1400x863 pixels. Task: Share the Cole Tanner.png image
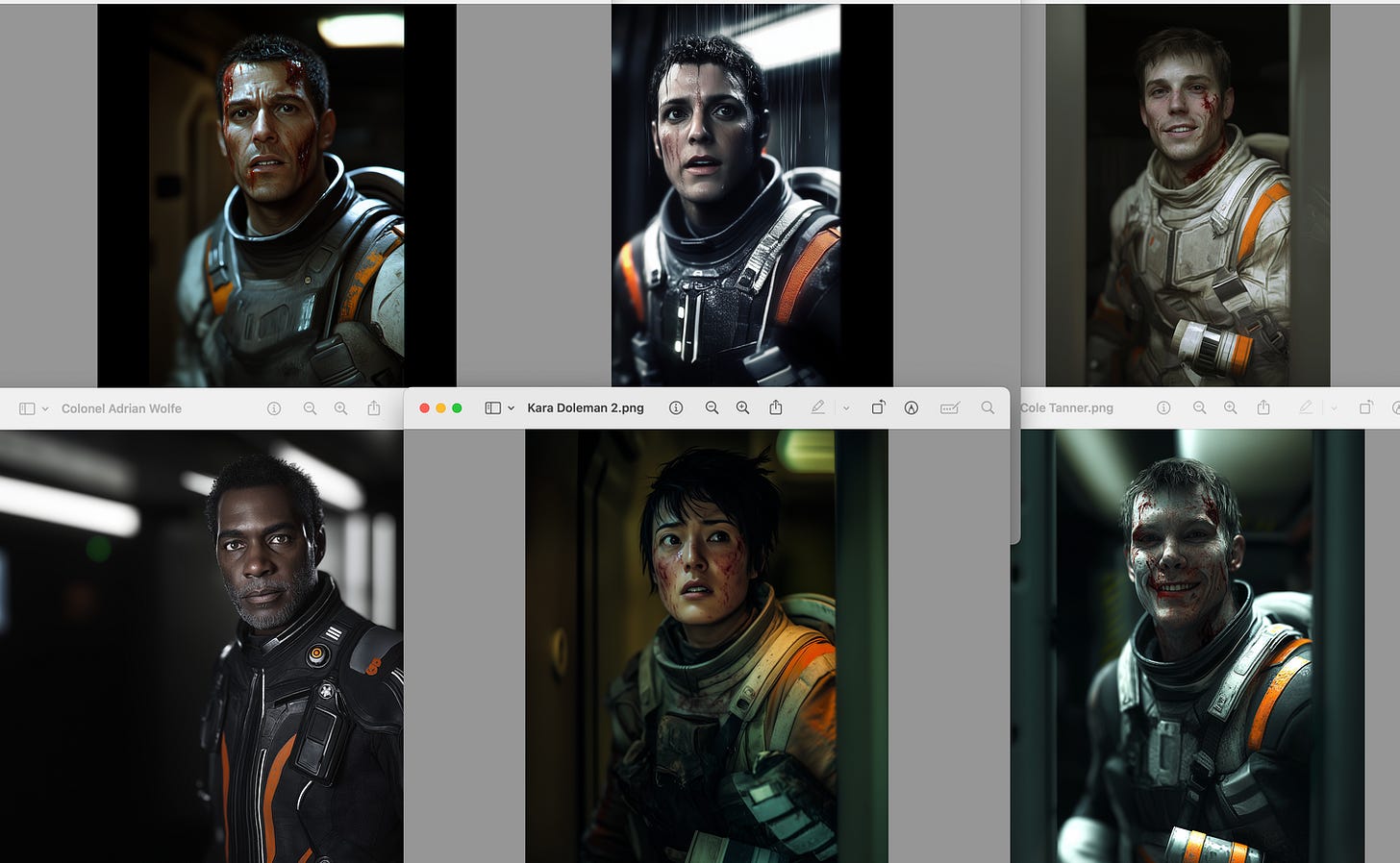pos(1263,408)
